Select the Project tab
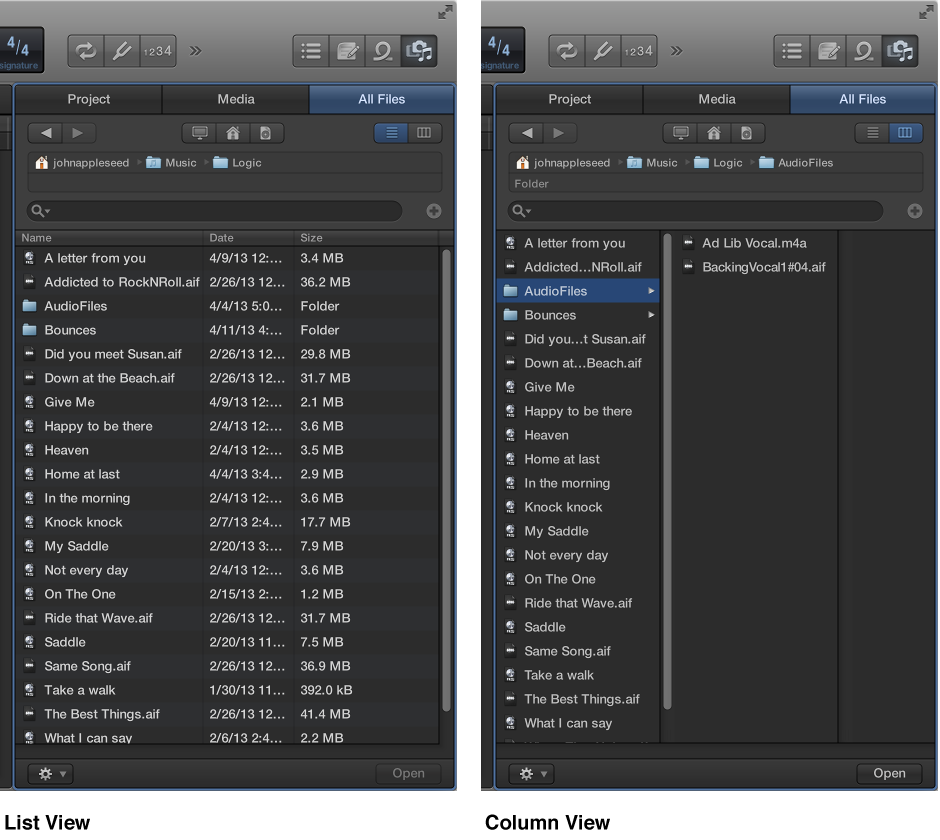The image size is (940, 840). pos(89,99)
